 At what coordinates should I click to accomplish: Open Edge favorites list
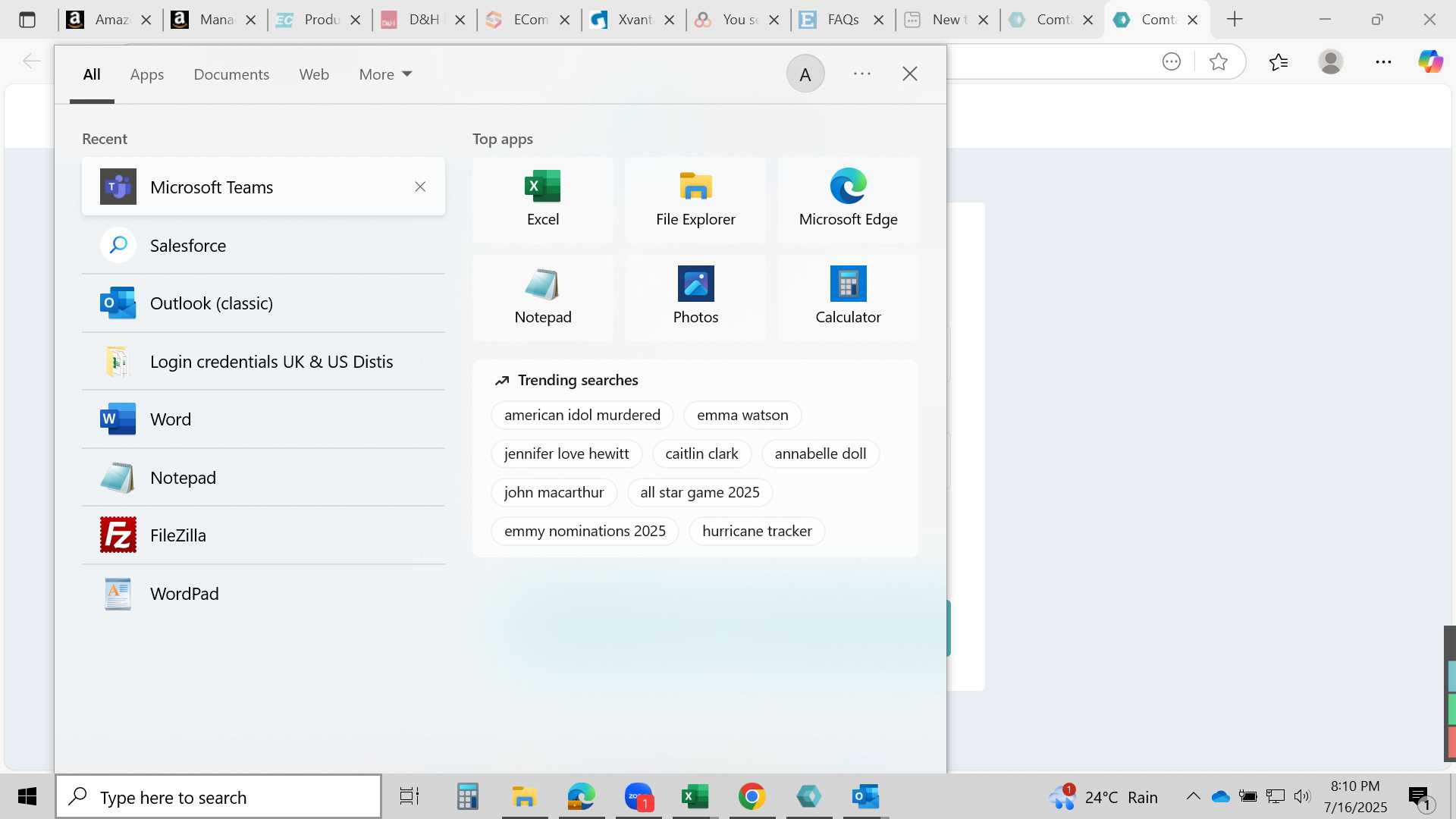click(x=1279, y=61)
